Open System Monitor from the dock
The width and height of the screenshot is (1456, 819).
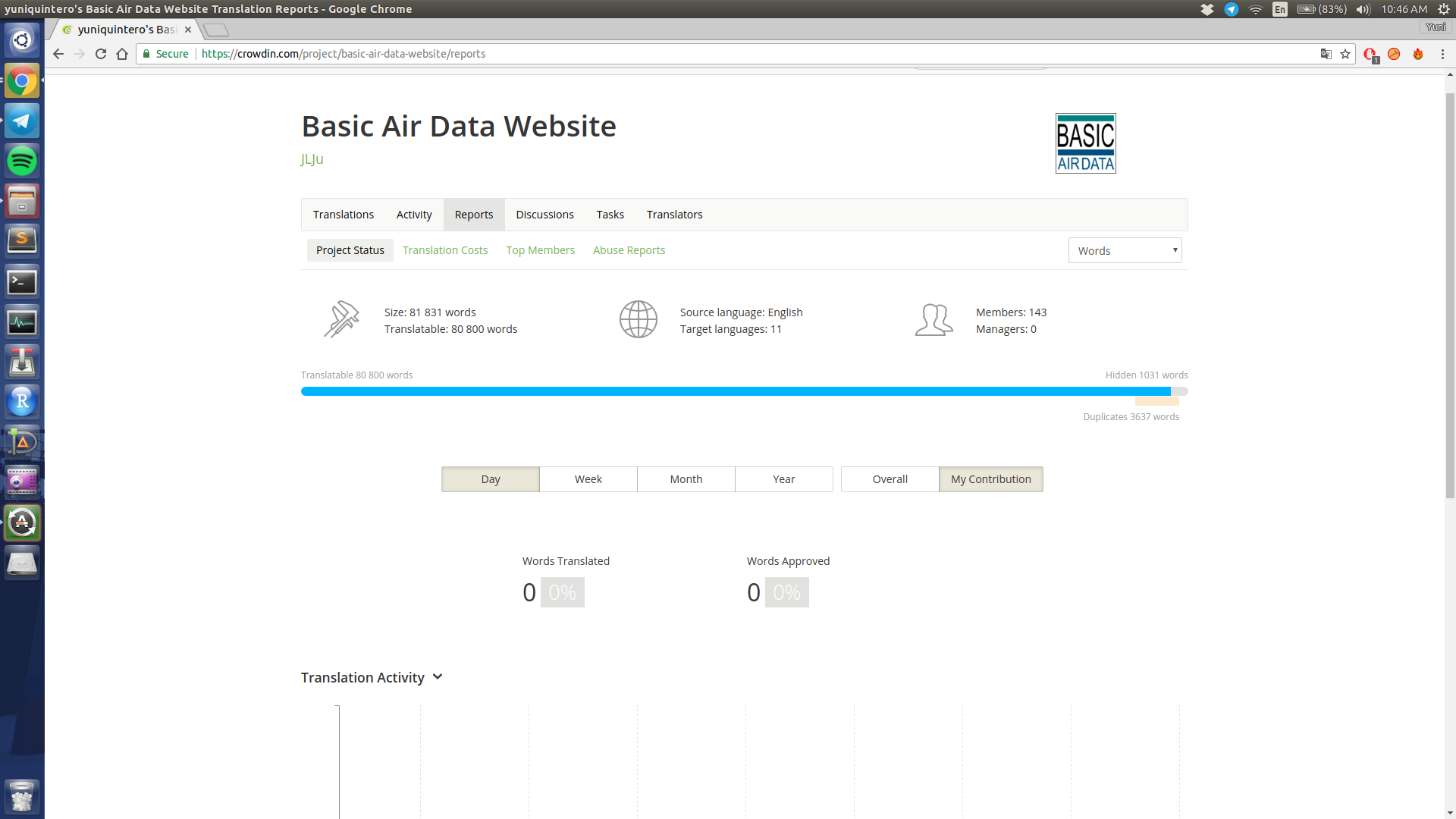22,322
